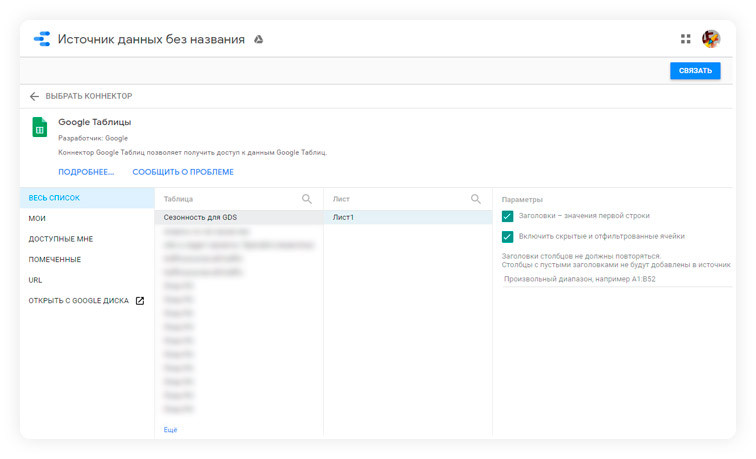Click the СВЯЗАТЬ button
This screenshot has width=756, height=459.
[695, 71]
